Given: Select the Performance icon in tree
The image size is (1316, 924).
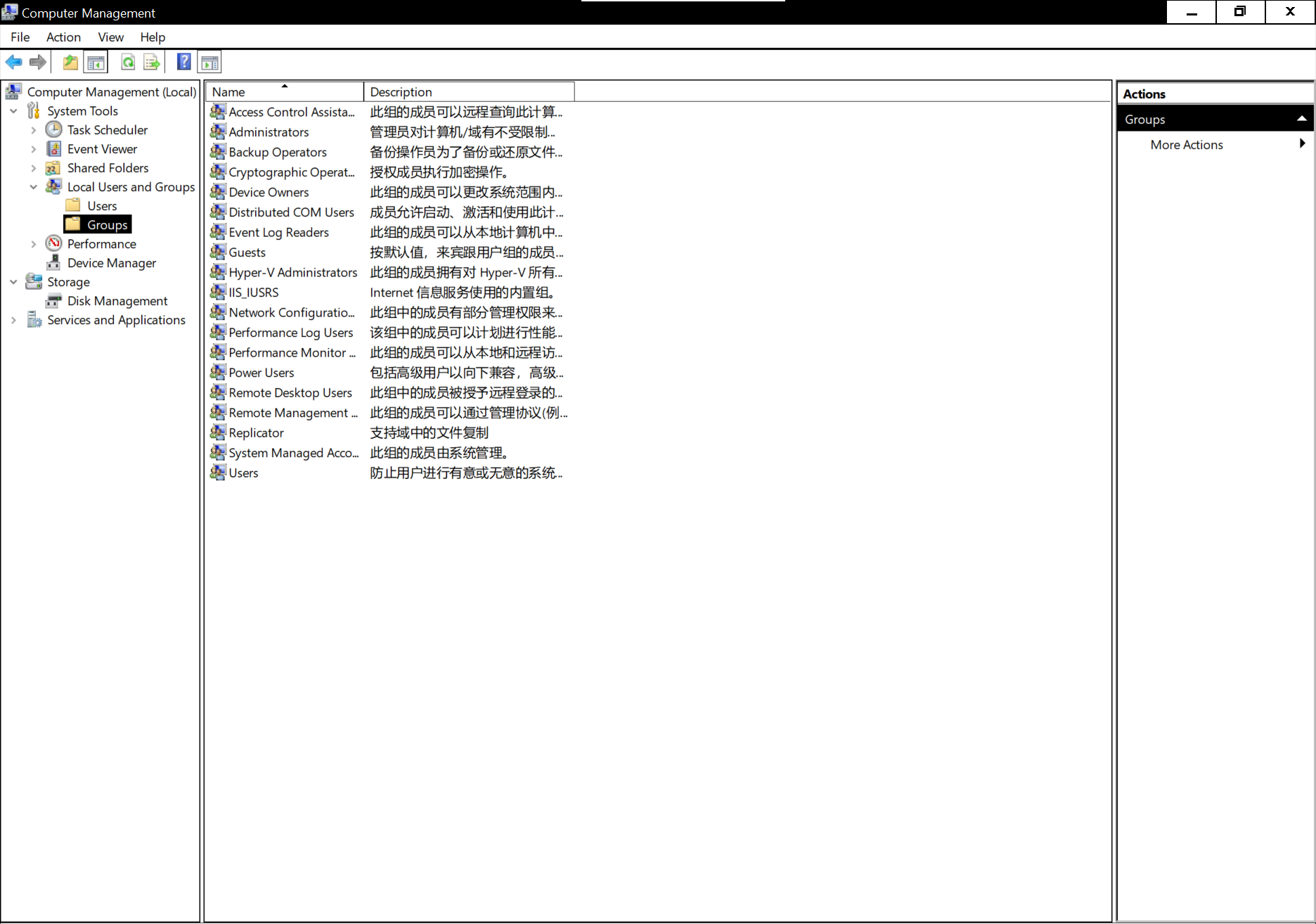Looking at the screenshot, I should [x=53, y=243].
